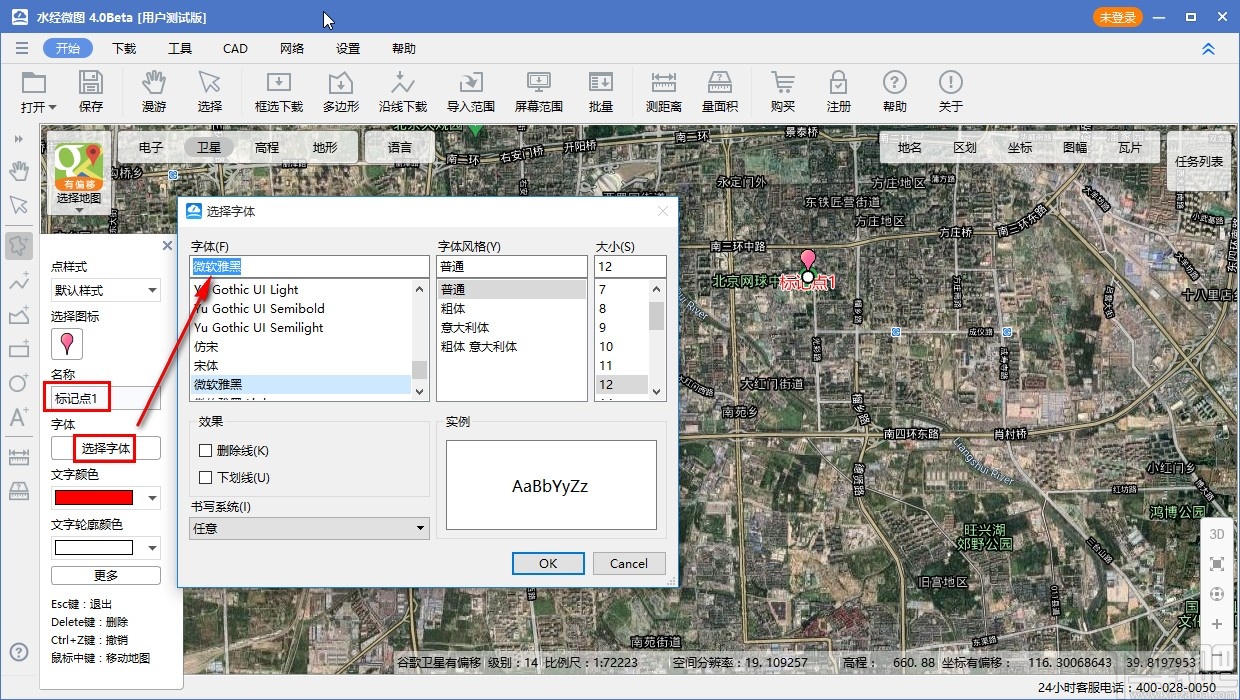Screen dimensions: 1240x700
Task: Expand the 文字轮廓颜色 outline color dropdown
Action: pyautogui.click(x=152, y=548)
